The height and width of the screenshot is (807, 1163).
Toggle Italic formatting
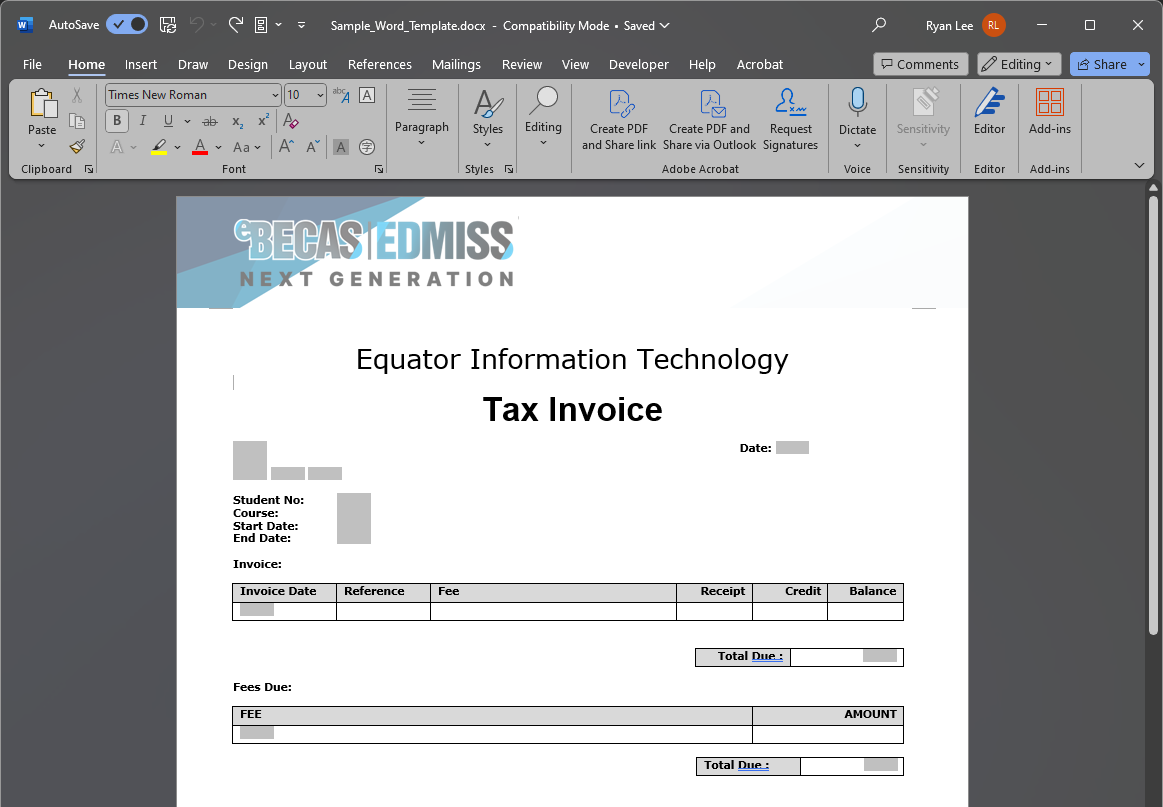click(142, 121)
